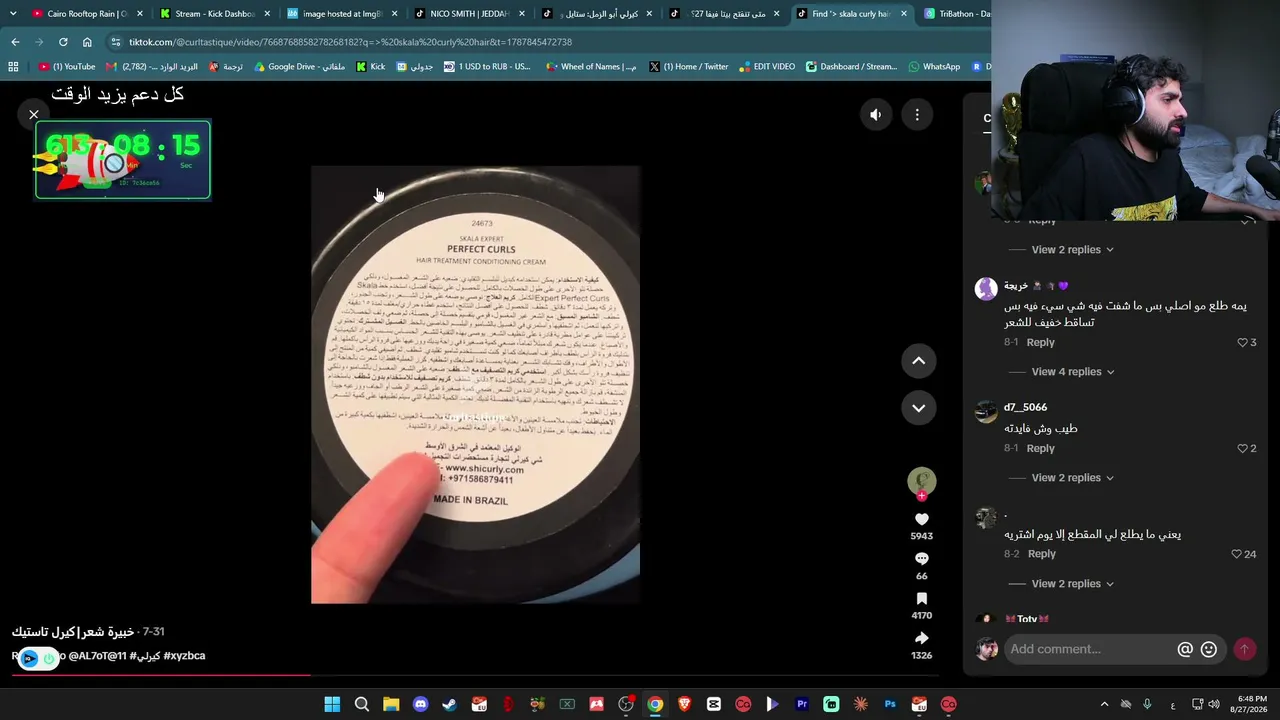Open the Google Drive bookmark

pyautogui.click(x=300, y=67)
